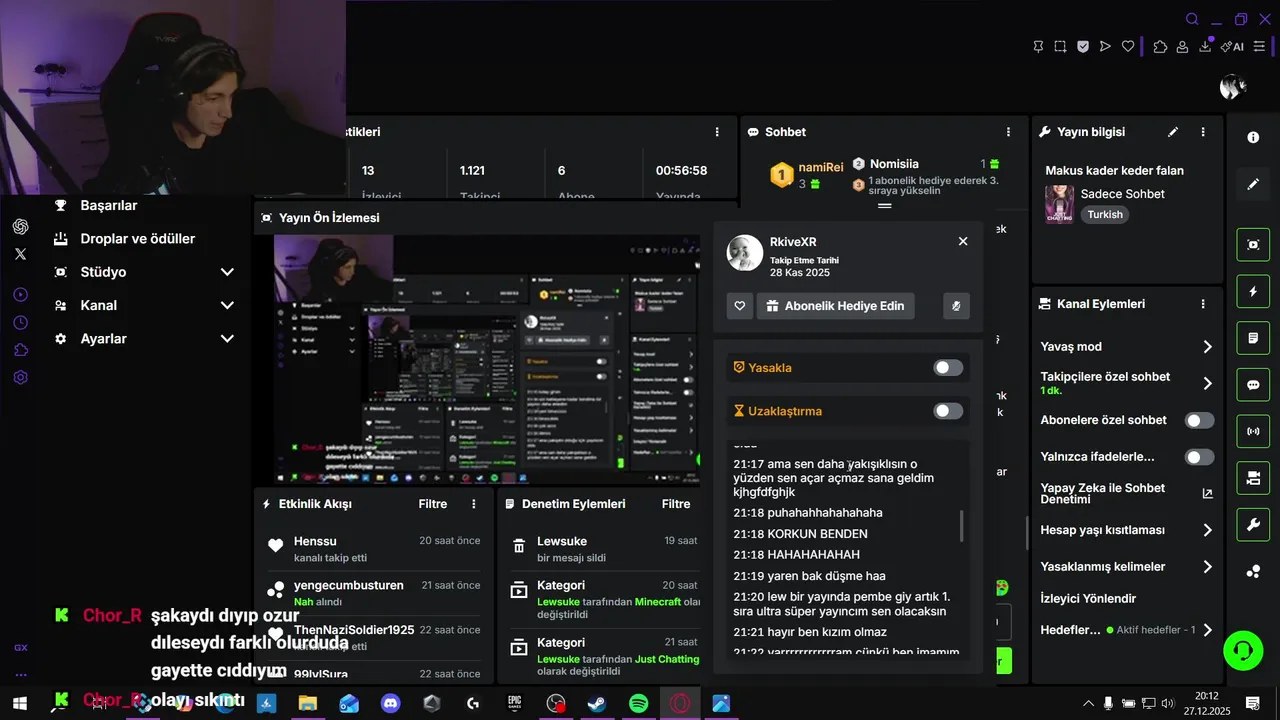The image size is (1280, 720).
Task: Open Filtre in Denetim Eylemleri panel
Action: pyautogui.click(x=676, y=504)
